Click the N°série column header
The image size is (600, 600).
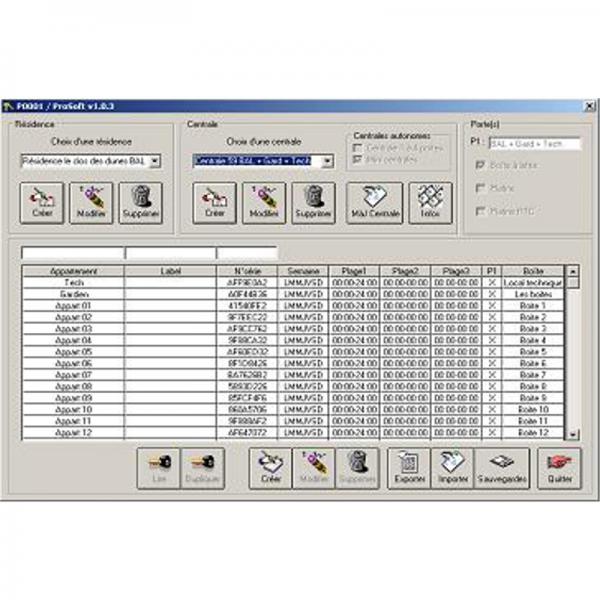tap(244, 270)
